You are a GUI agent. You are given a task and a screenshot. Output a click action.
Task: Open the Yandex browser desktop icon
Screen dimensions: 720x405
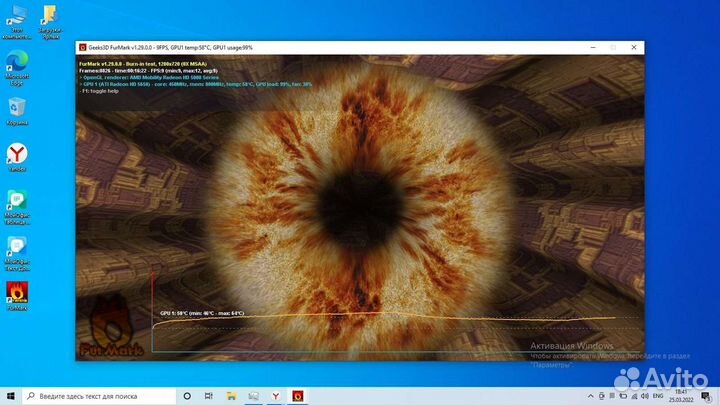pyautogui.click(x=17, y=153)
